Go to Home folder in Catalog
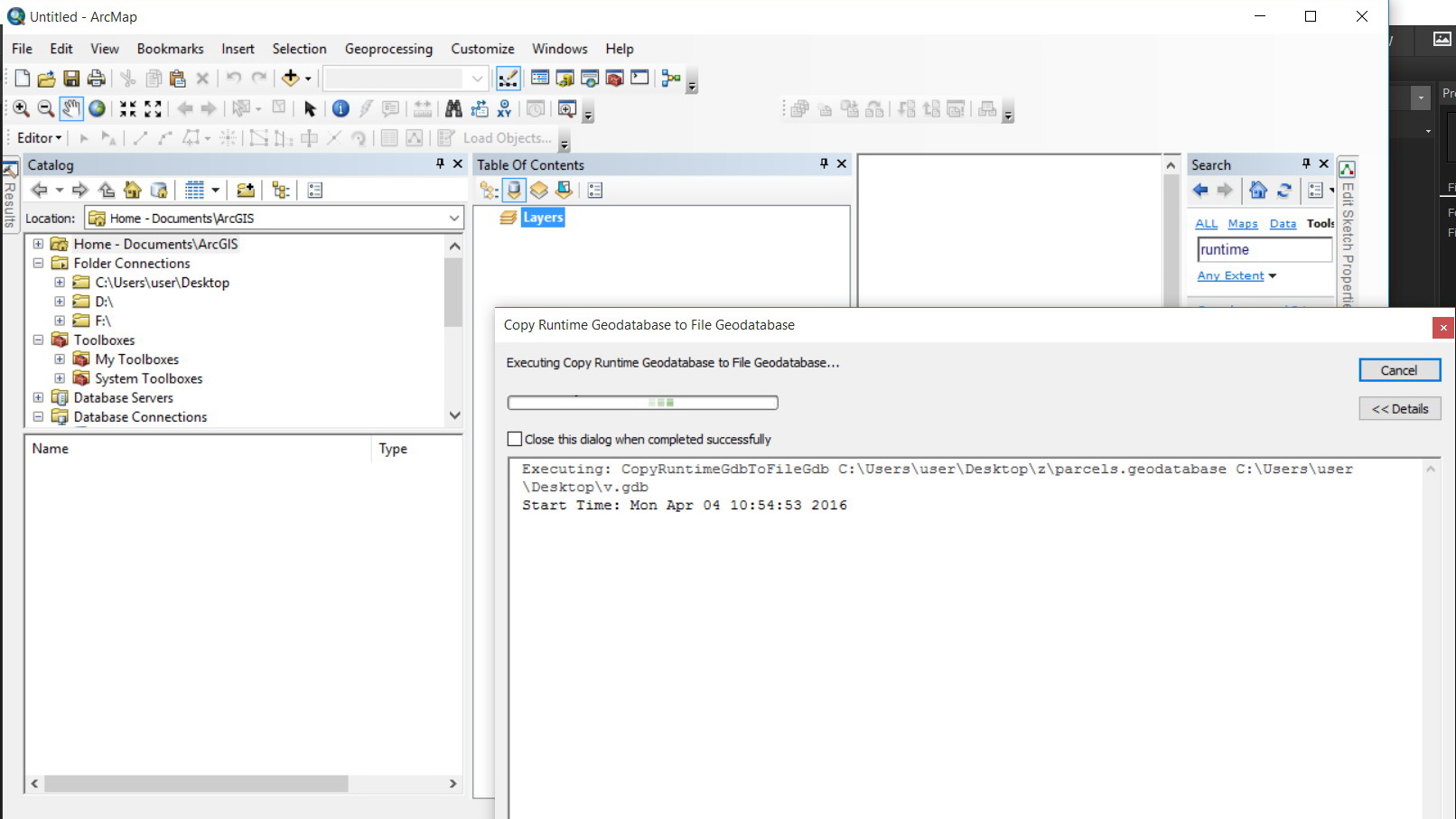 click(x=133, y=191)
